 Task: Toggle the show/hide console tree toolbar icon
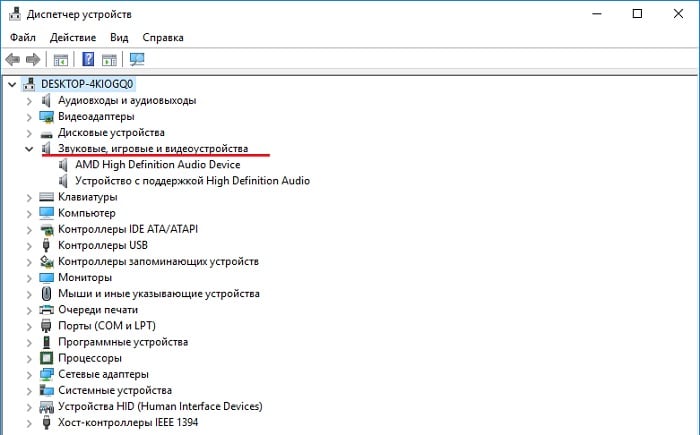click(x=61, y=59)
